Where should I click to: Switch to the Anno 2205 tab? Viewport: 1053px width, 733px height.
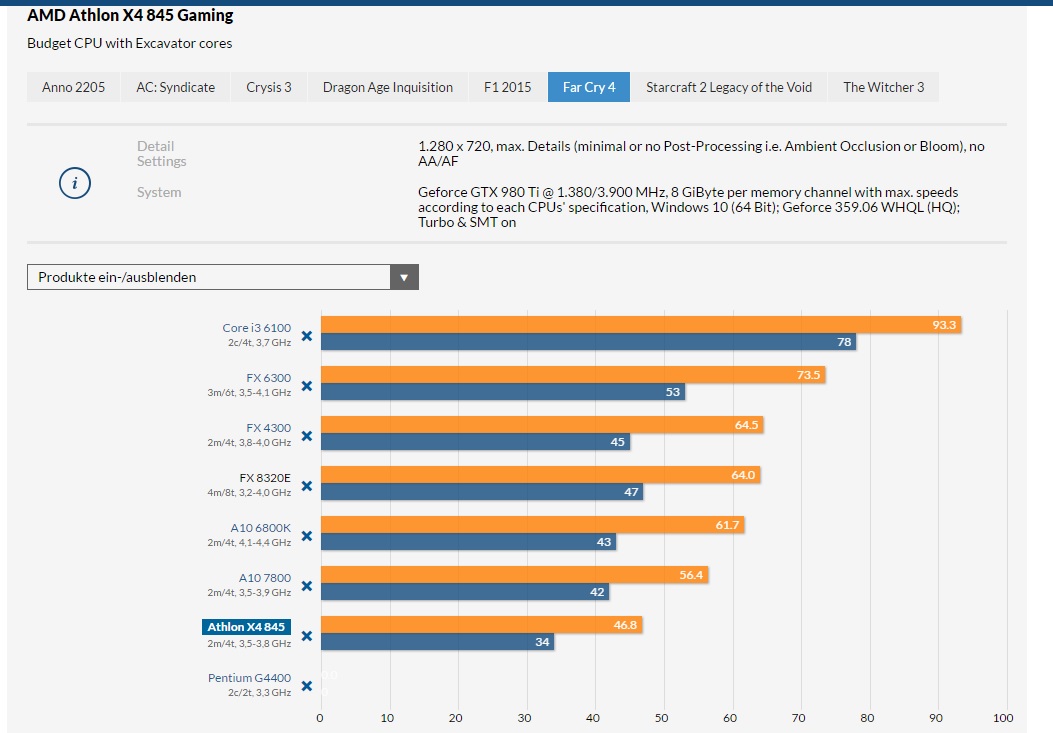tap(74, 87)
